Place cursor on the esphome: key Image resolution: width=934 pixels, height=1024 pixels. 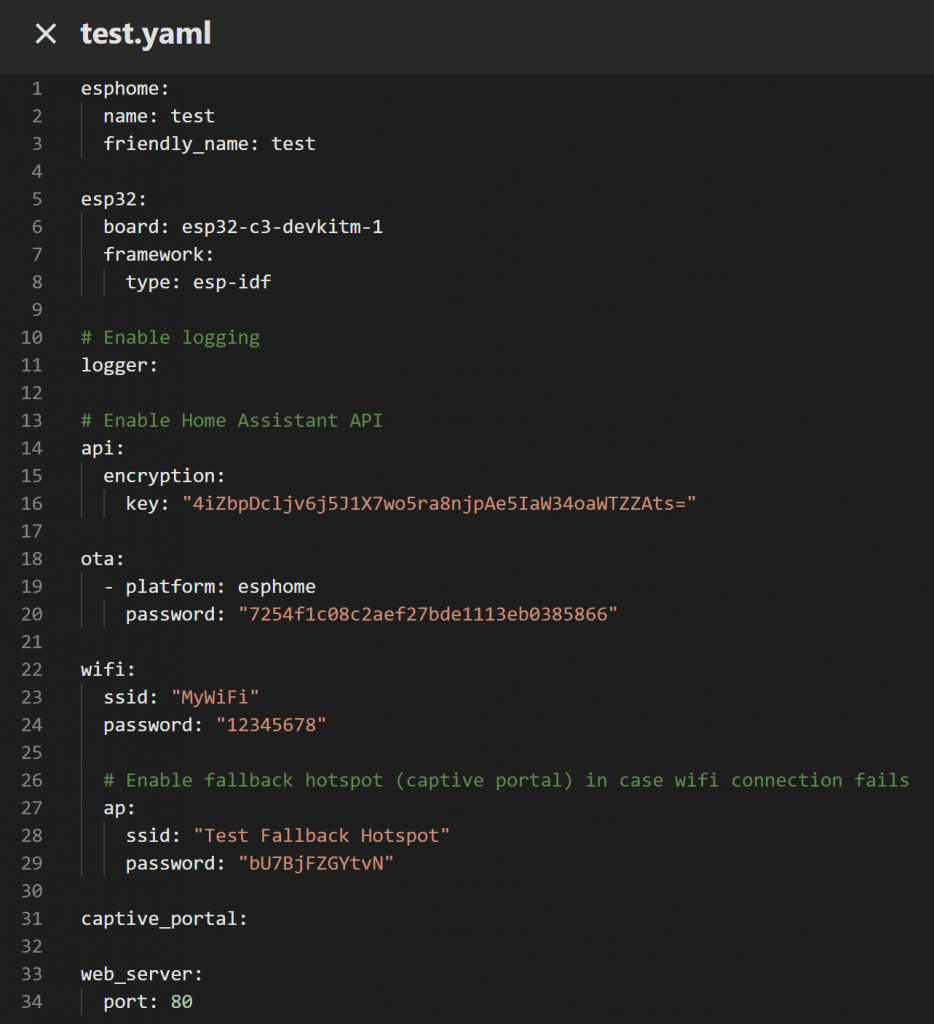(x=124, y=88)
